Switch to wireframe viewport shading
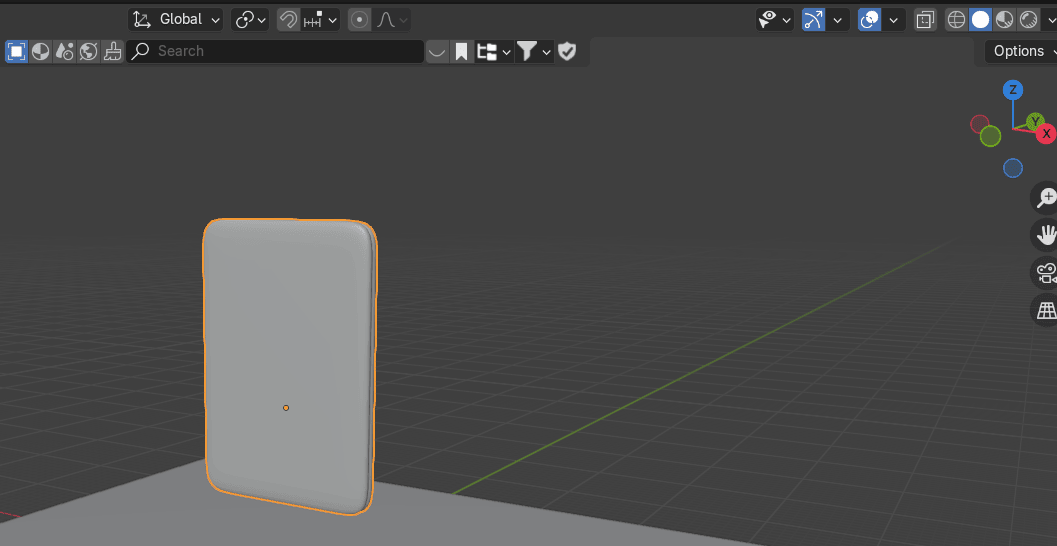This screenshot has width=1057, height=546. 957,19
